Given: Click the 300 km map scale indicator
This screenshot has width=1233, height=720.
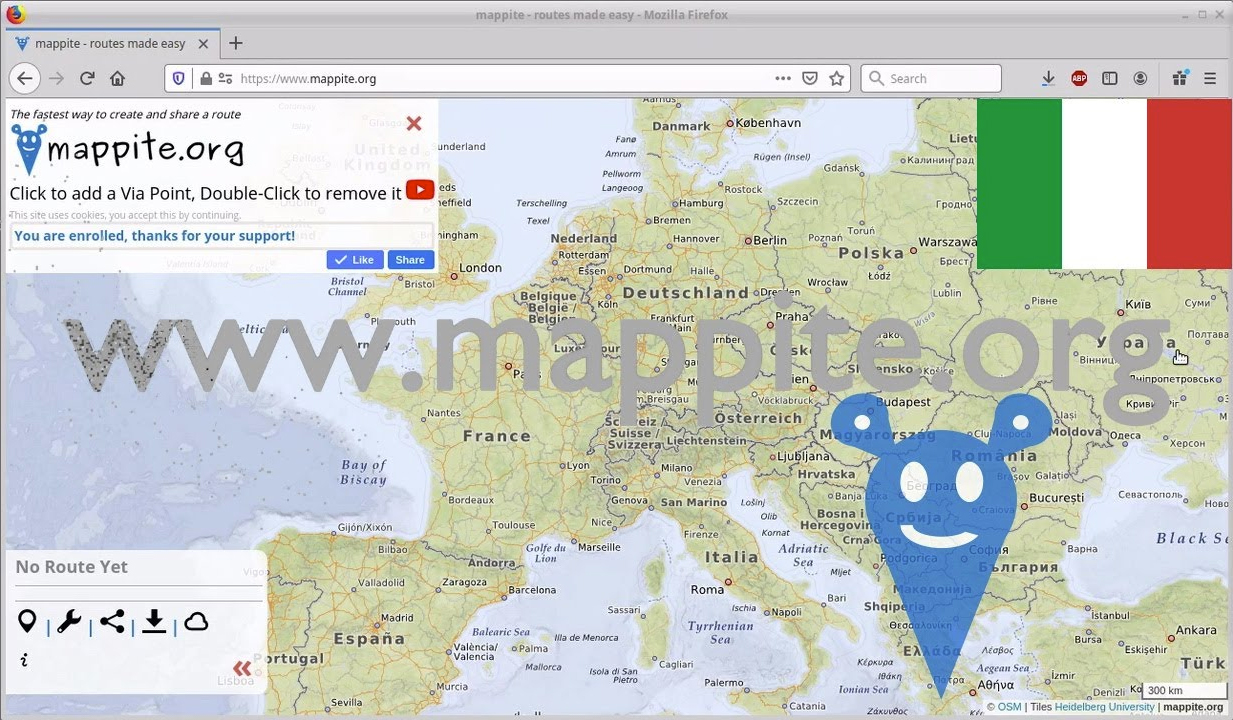Looking at the screenshot, I should pyautogui.click(x=1185, y=690).
